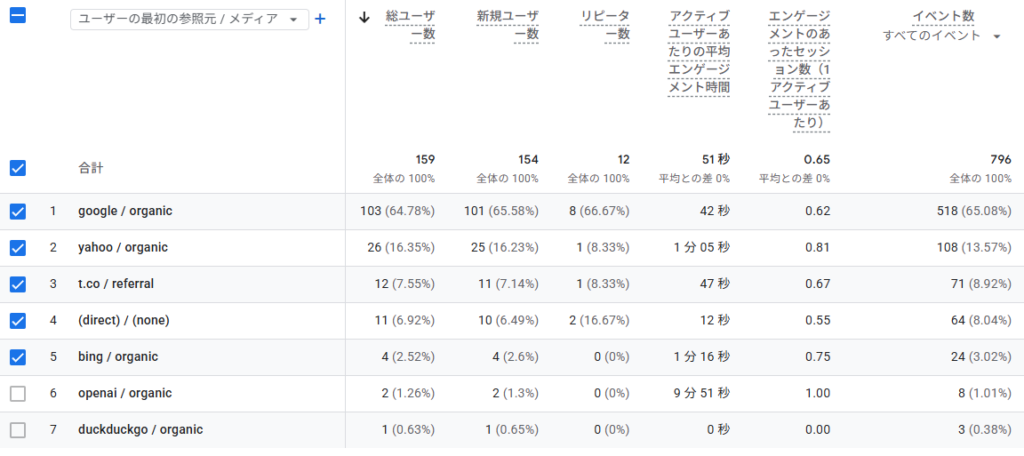Viewport: 1024px width, 456px height.
Task: Sort by イベント数 column header
Action: pos(944,16)
